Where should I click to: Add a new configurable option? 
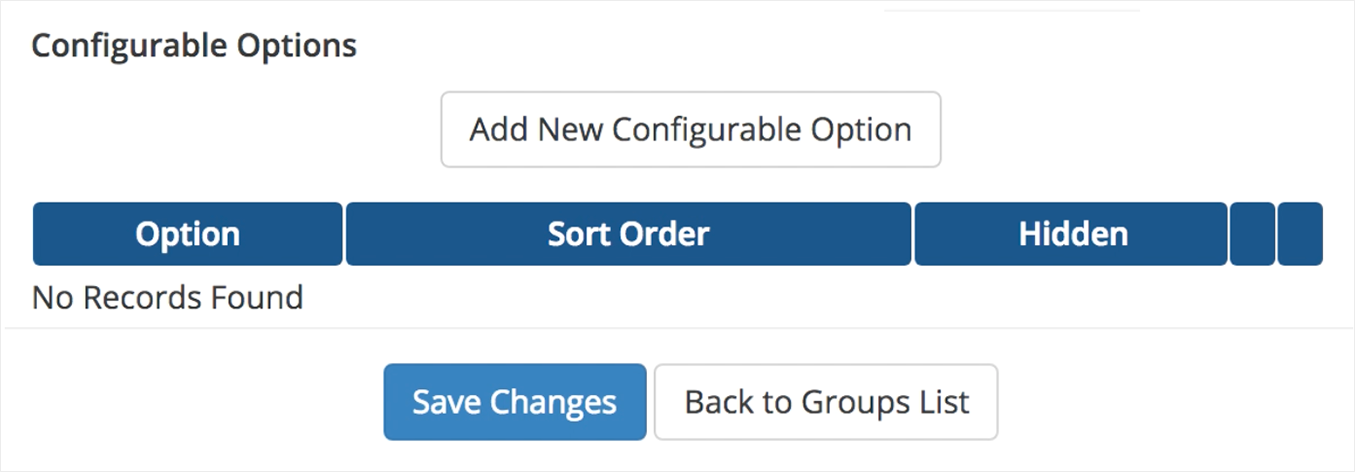pos(690,130)
